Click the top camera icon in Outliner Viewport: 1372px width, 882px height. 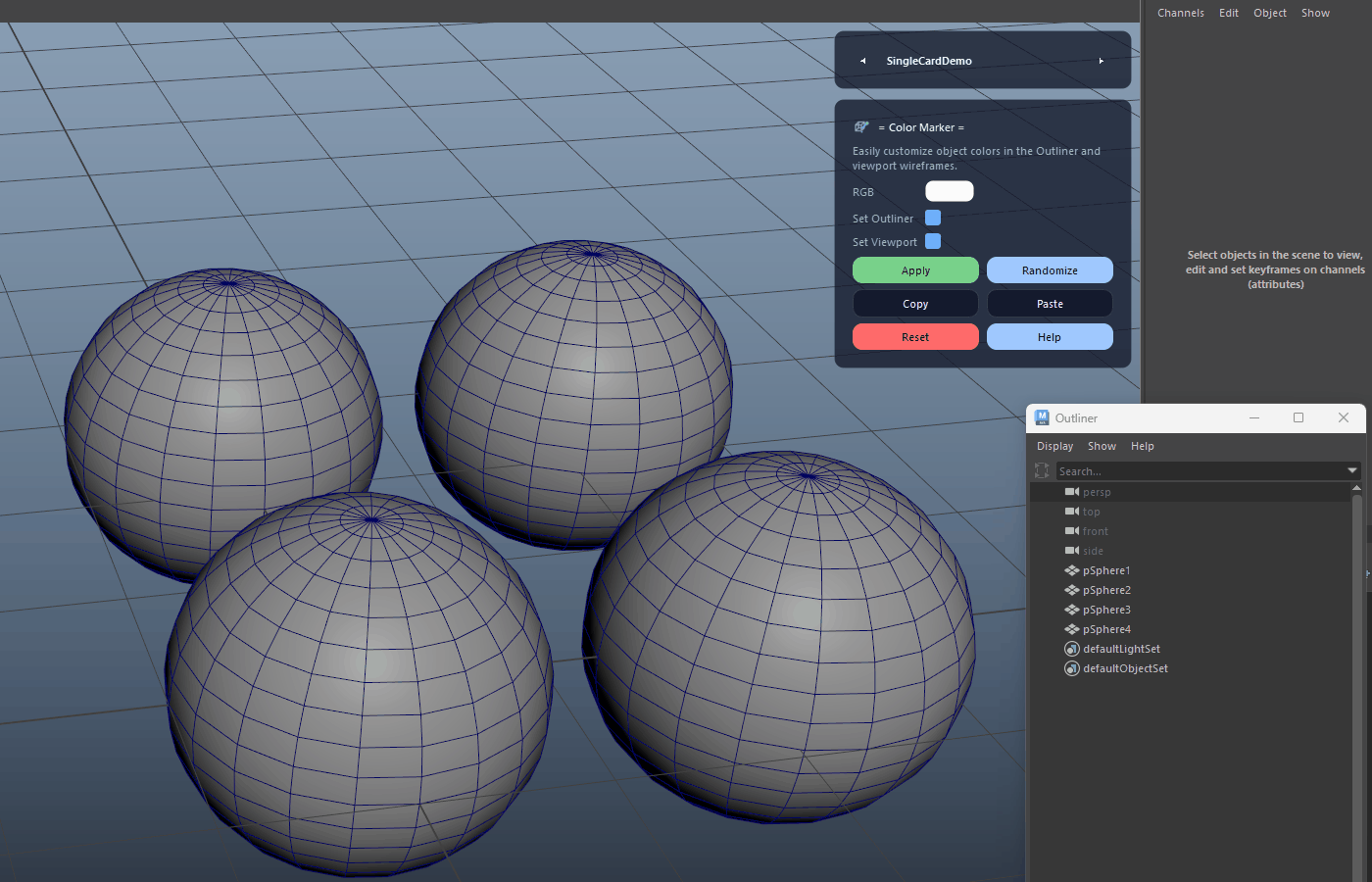tap(1072, 512)
